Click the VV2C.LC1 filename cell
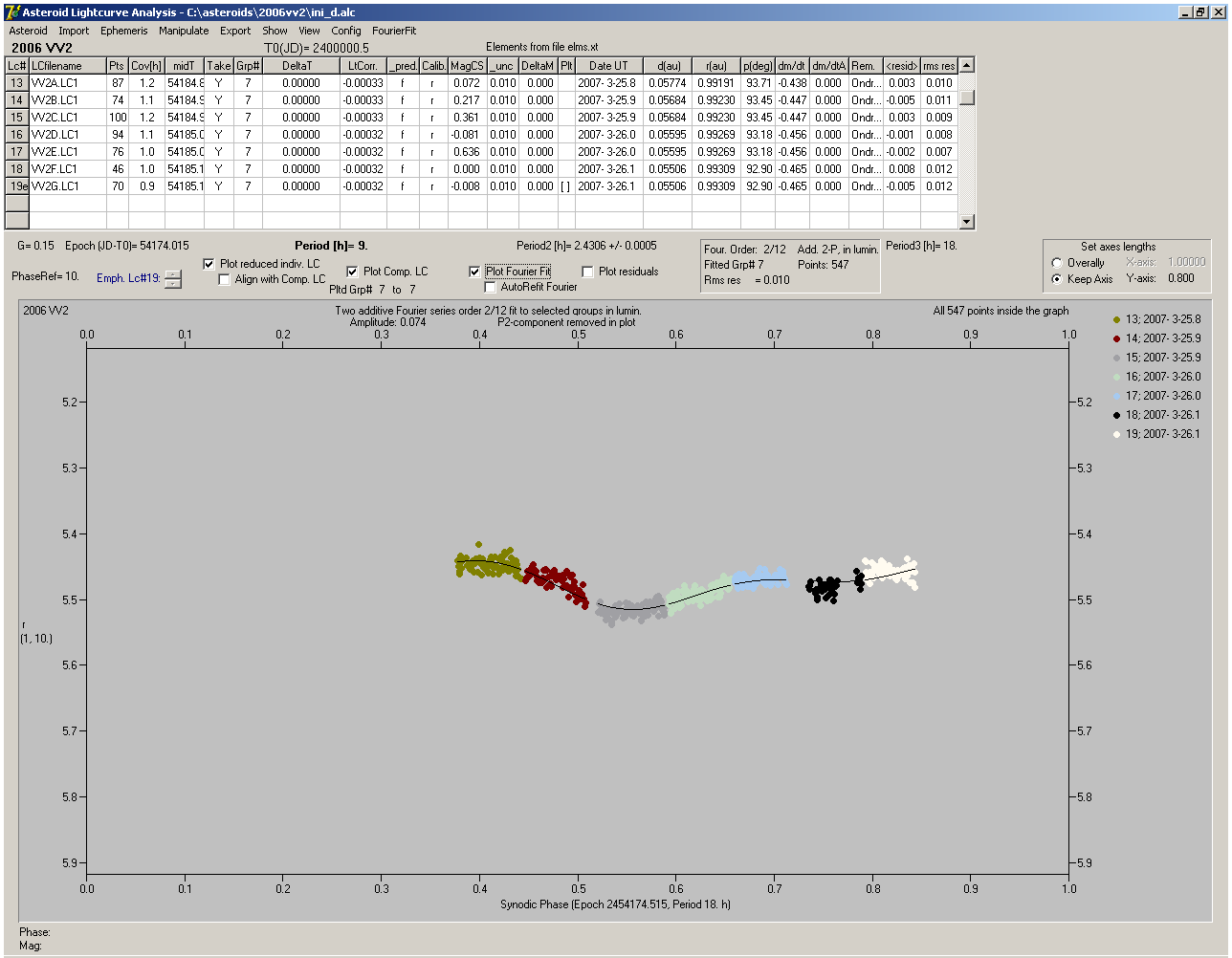The height and width of the screenshot is (958, 1232). 67,118
